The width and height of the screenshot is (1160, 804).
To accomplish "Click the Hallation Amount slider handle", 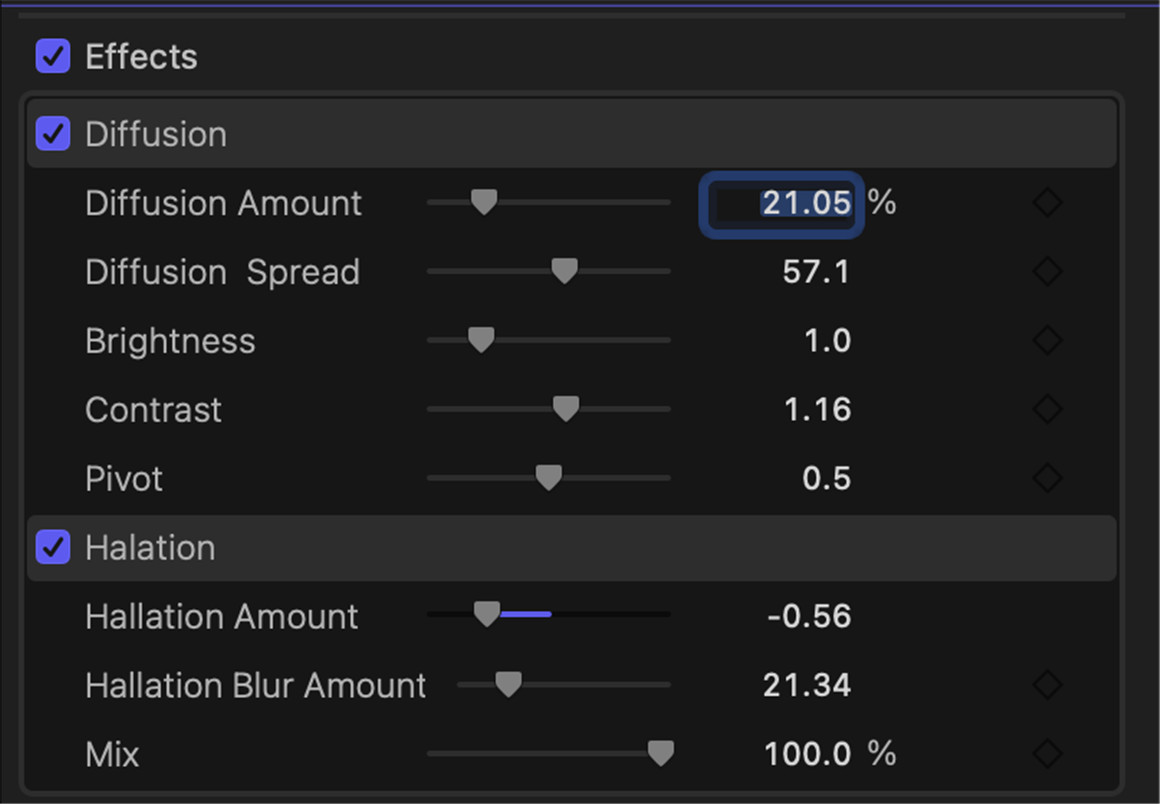I will (x=487, y=614).
